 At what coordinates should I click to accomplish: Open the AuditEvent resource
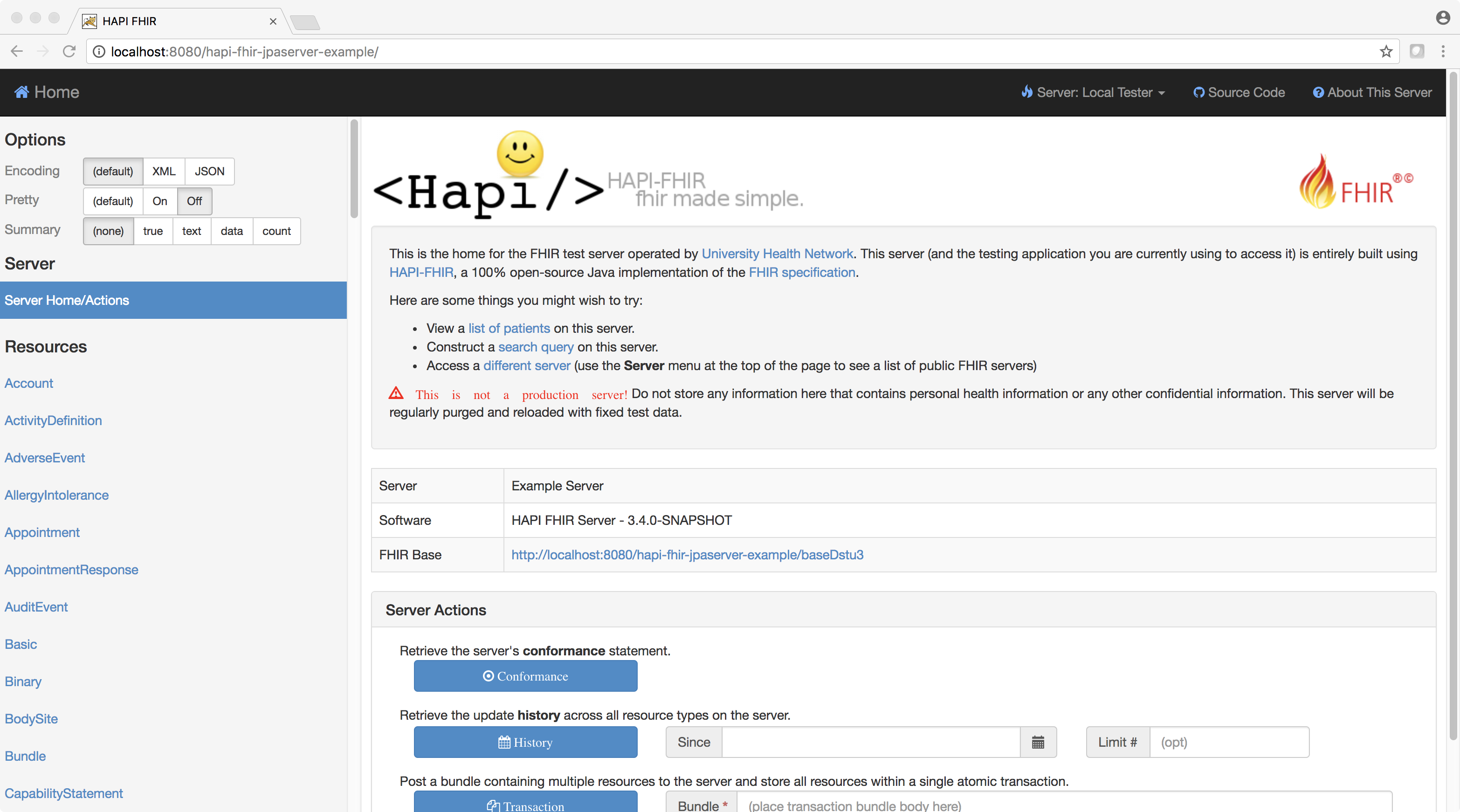coord(36,607)
